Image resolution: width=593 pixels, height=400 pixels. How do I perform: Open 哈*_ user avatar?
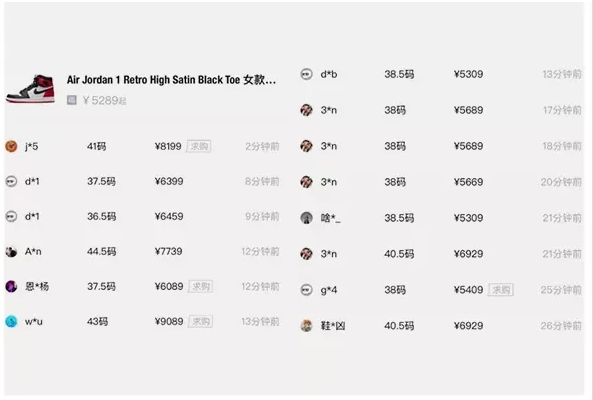click(306, 218)
